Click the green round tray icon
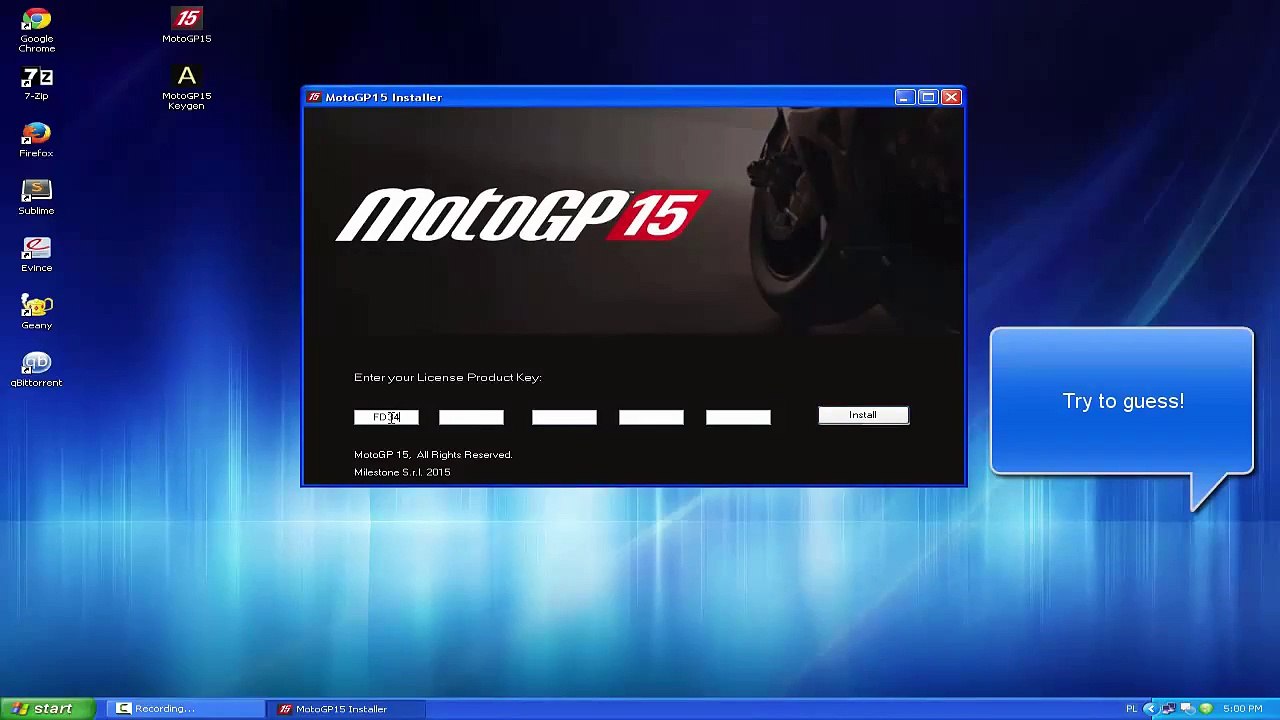 click(x=1206, y=709)
